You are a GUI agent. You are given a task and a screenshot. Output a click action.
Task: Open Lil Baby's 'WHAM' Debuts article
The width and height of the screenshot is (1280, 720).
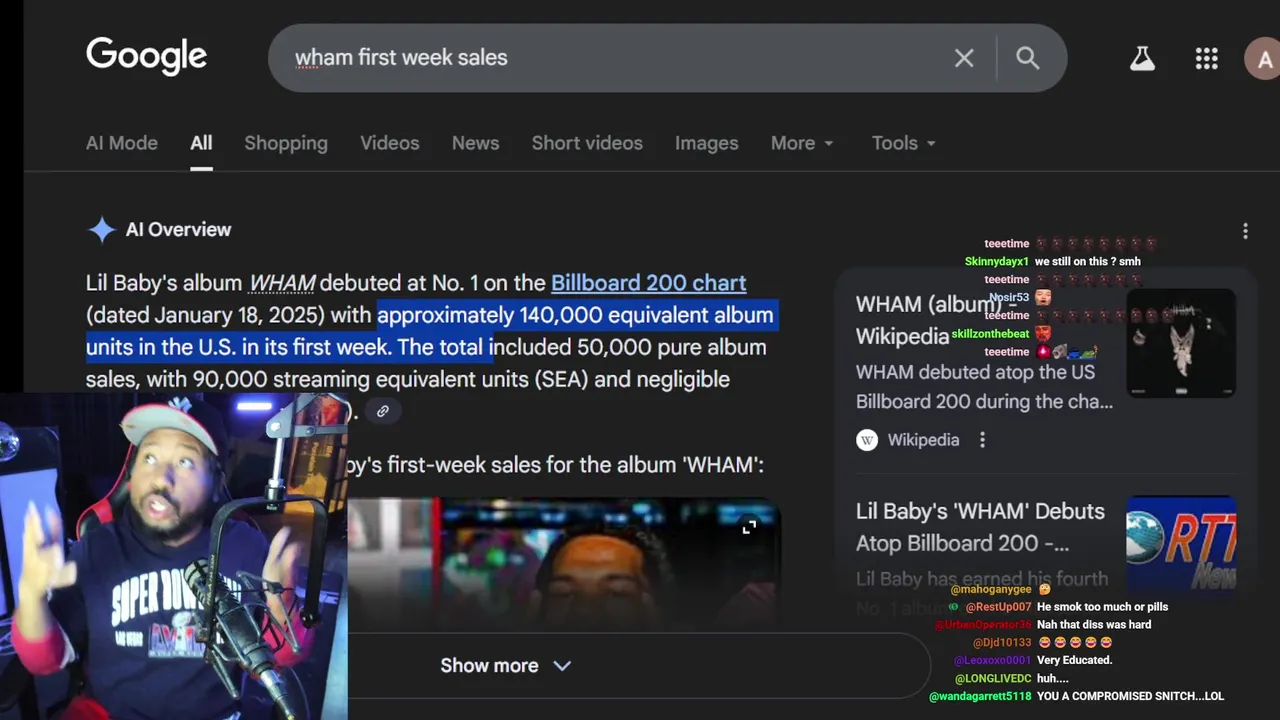980,526
